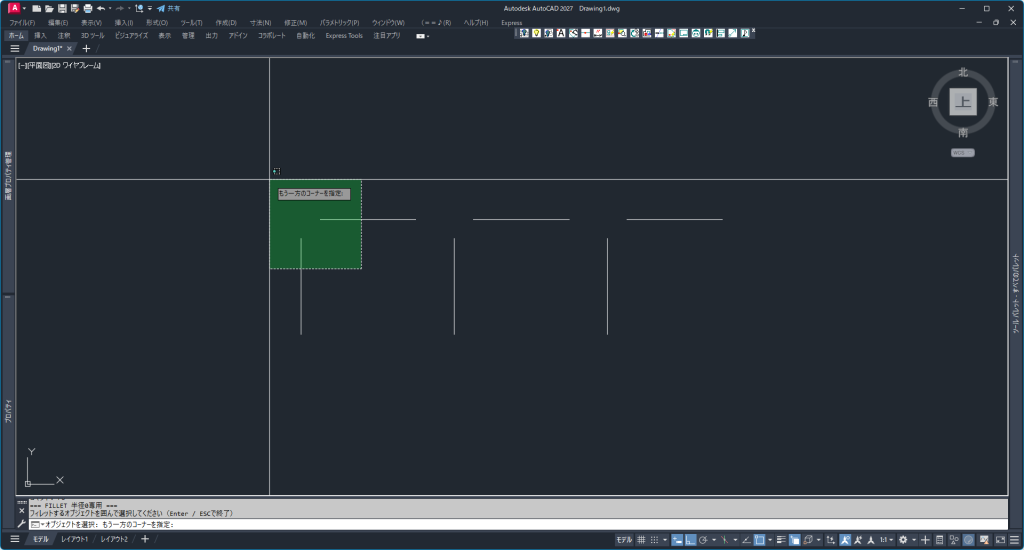Expand the WCS coordinate system dropdown
This screenshot has height=550, width=1024.
962,153
